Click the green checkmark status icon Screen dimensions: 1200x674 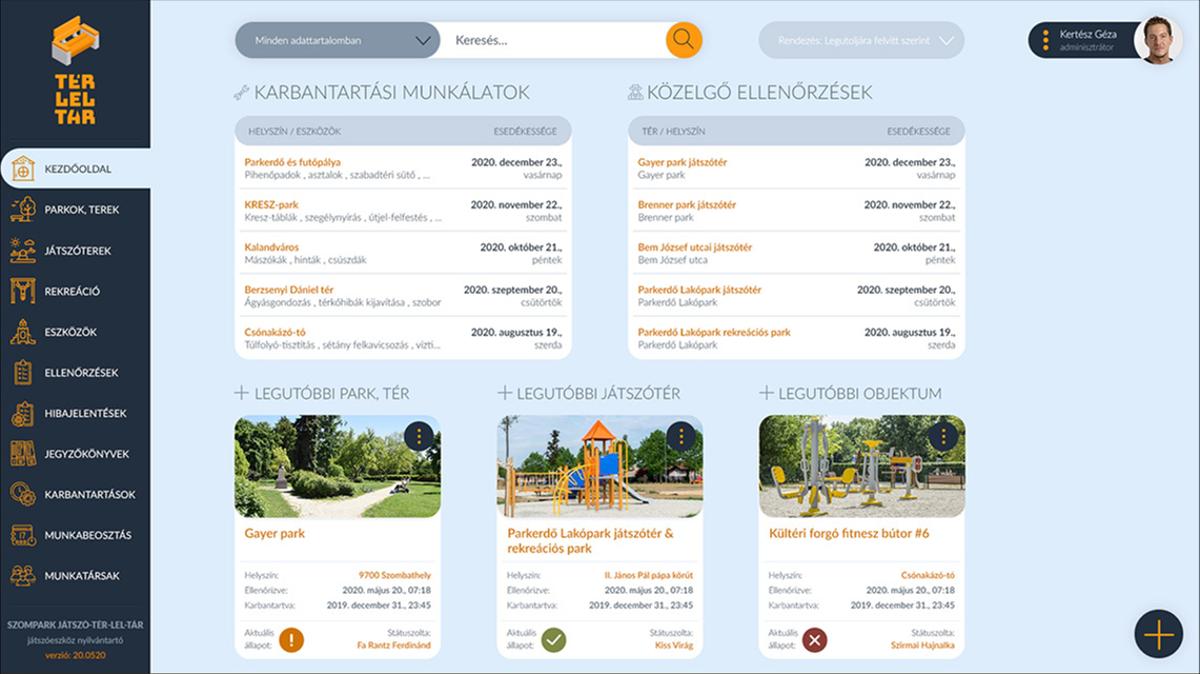(554, 639)
